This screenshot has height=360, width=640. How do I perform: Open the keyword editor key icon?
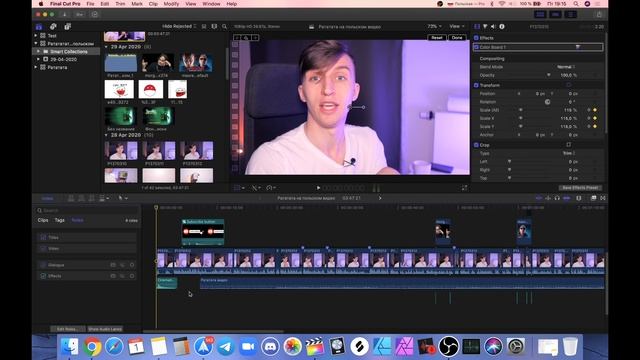click(x=80, y=14)
